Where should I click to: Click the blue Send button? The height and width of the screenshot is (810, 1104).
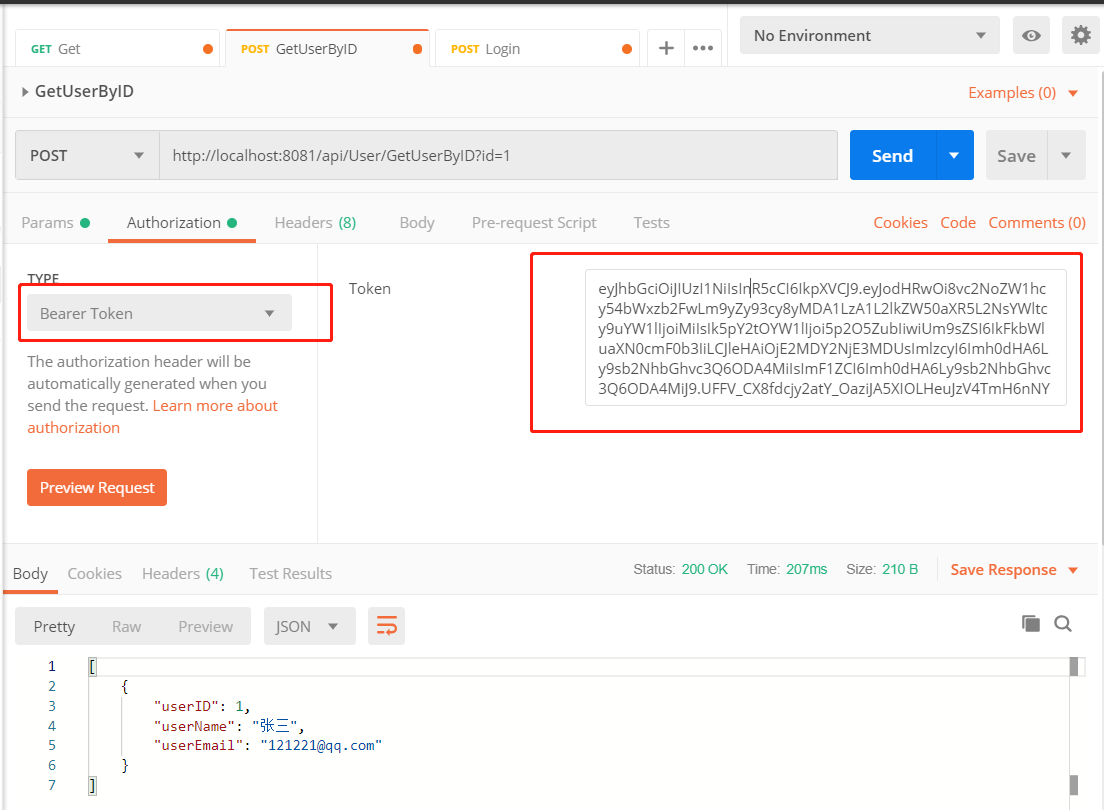click(893, 155)
